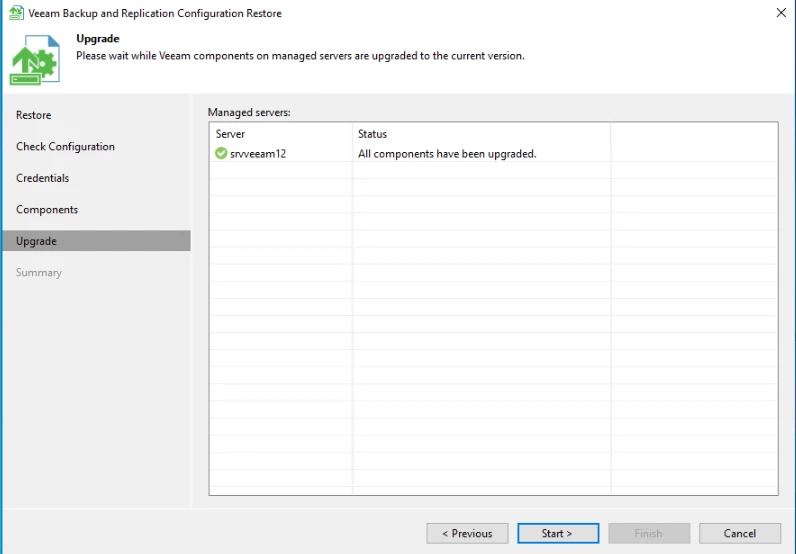Click the 'Managed servers:' label
The image size is (796, 554).
tap(249, 112)
